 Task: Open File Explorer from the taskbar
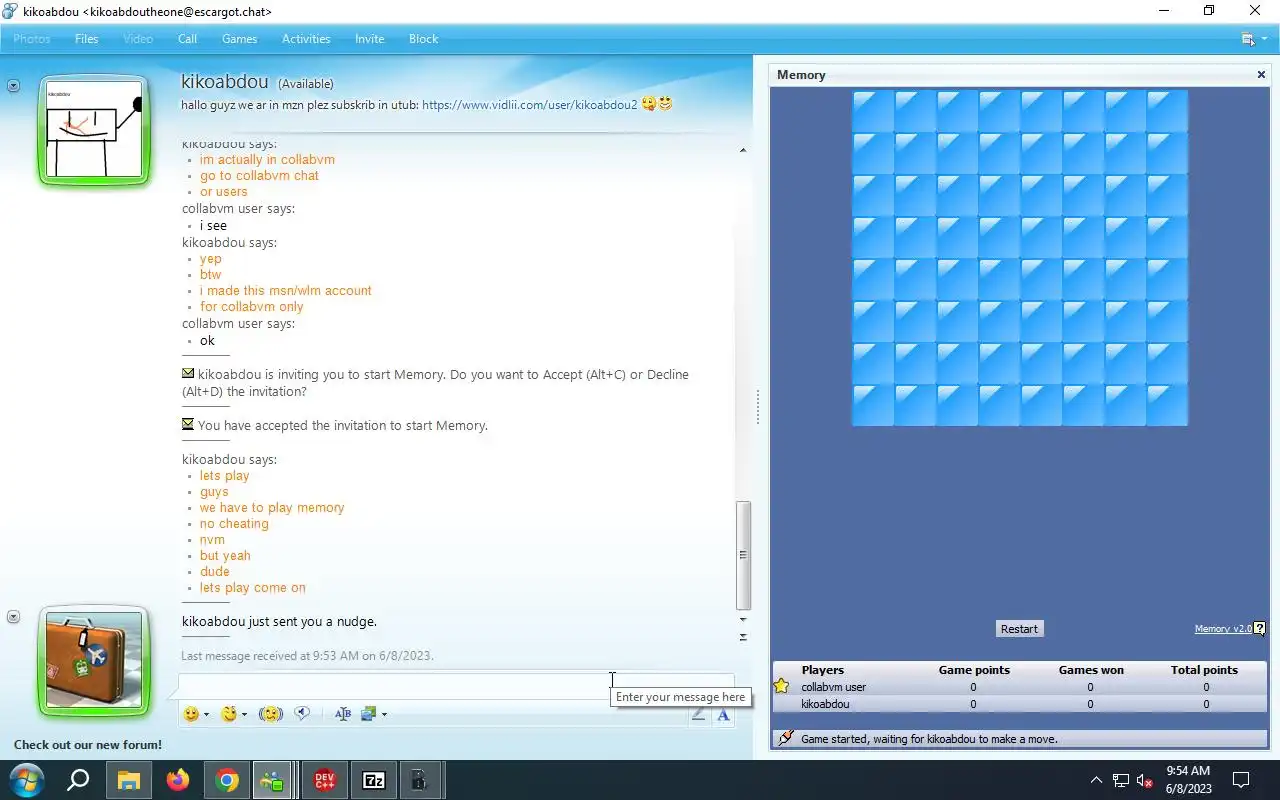129,780
